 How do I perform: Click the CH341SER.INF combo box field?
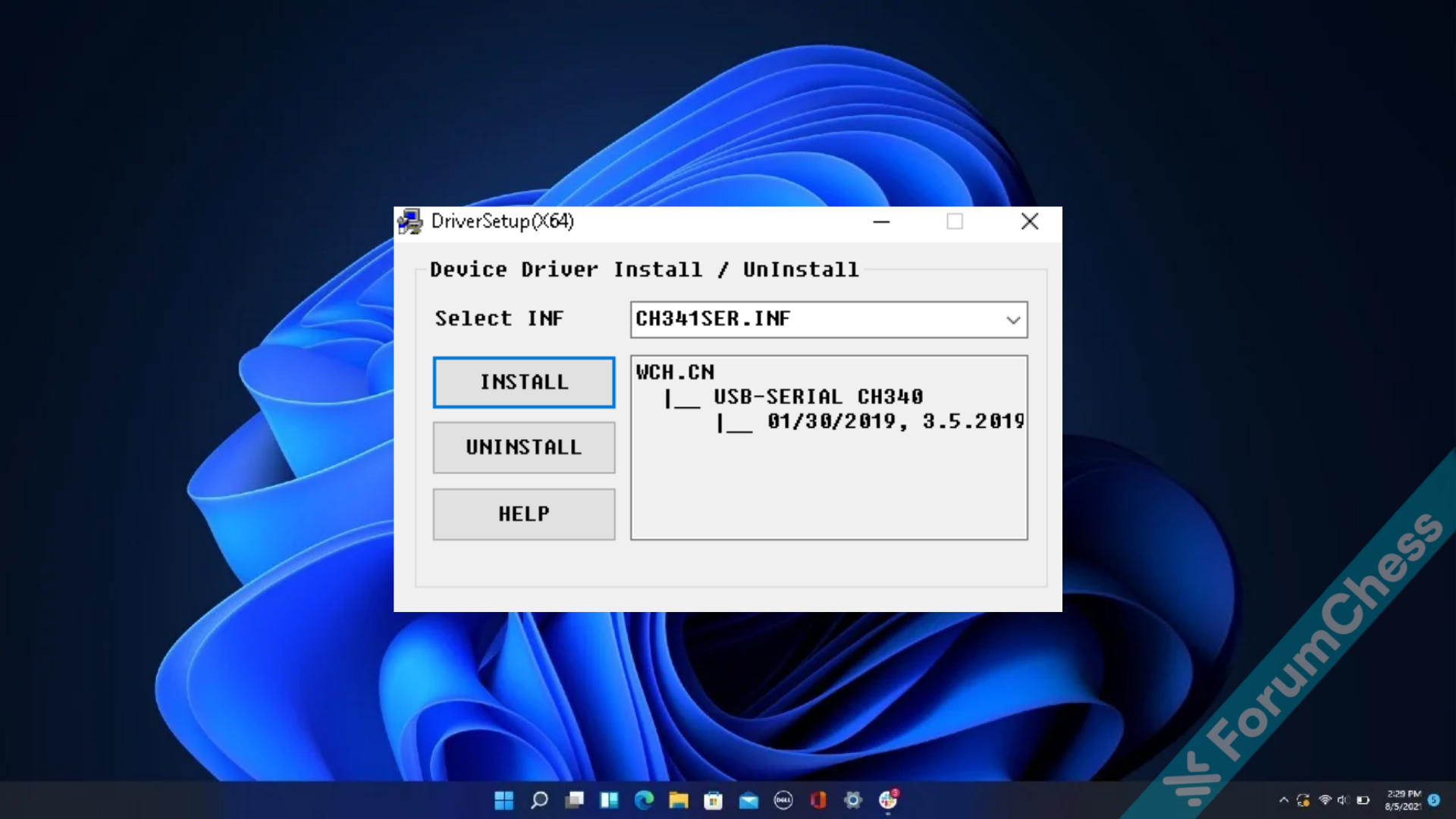pyautogui.click(x=815, y=319)
